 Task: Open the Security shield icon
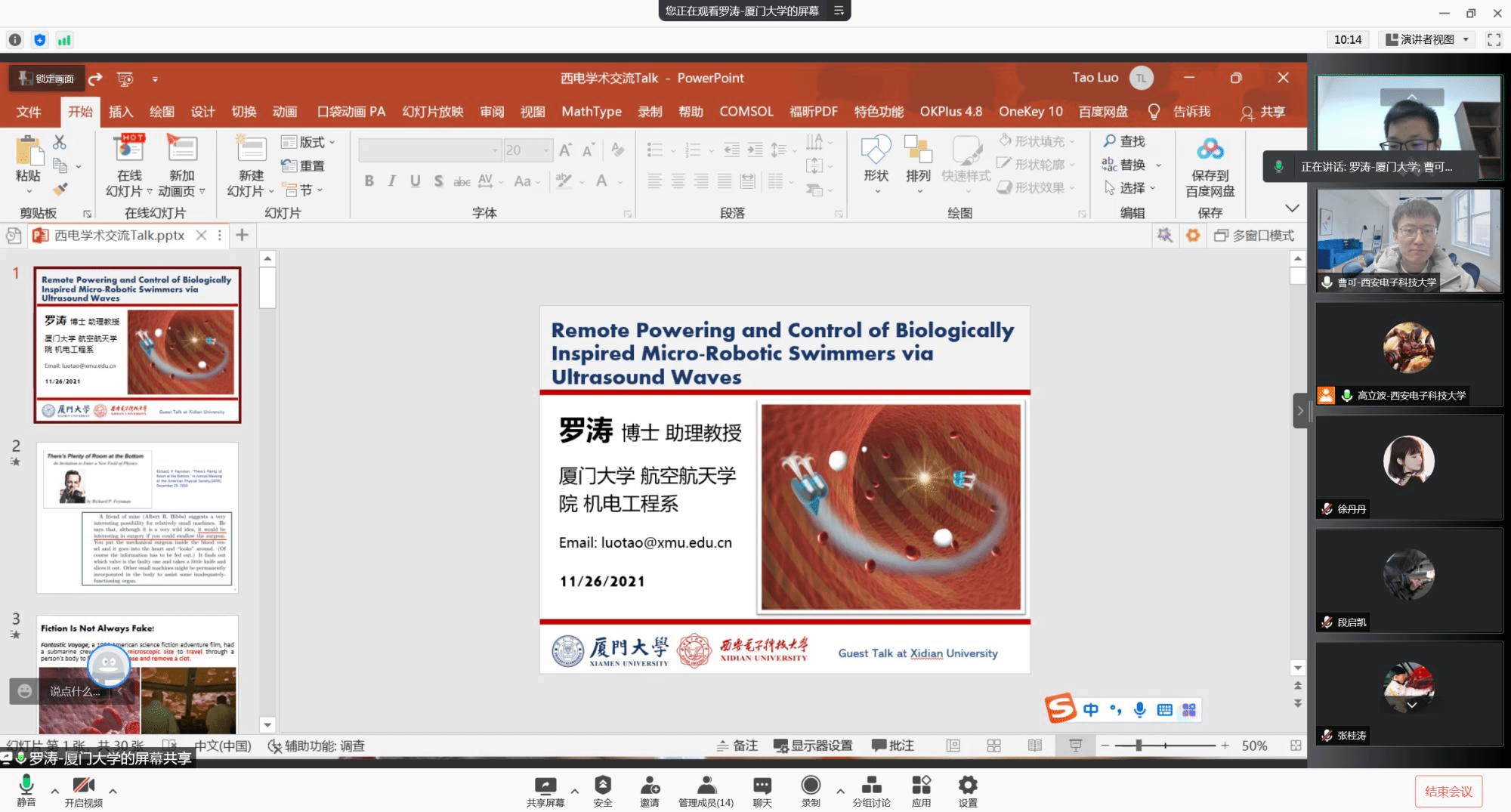pyautogui.click(x=602, y=786)
